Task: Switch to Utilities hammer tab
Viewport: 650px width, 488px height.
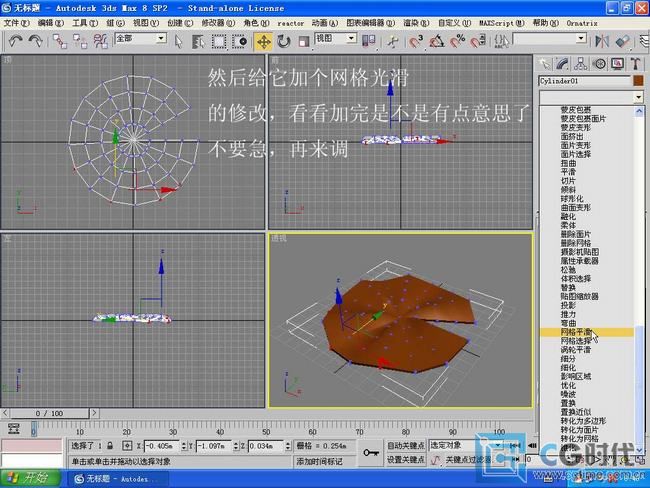Action: point(635,64)
